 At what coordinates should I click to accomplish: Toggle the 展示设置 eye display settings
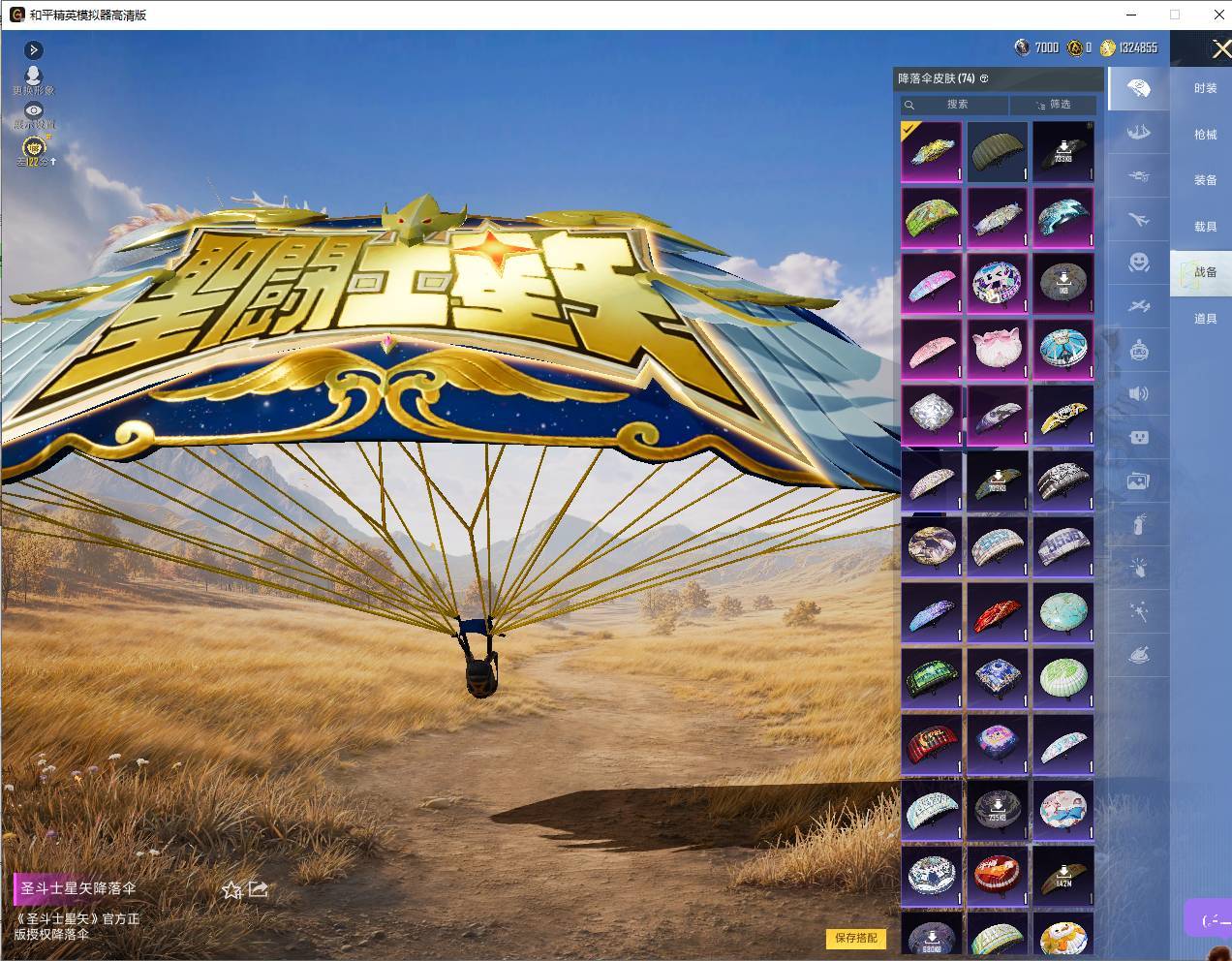[34, 116]
